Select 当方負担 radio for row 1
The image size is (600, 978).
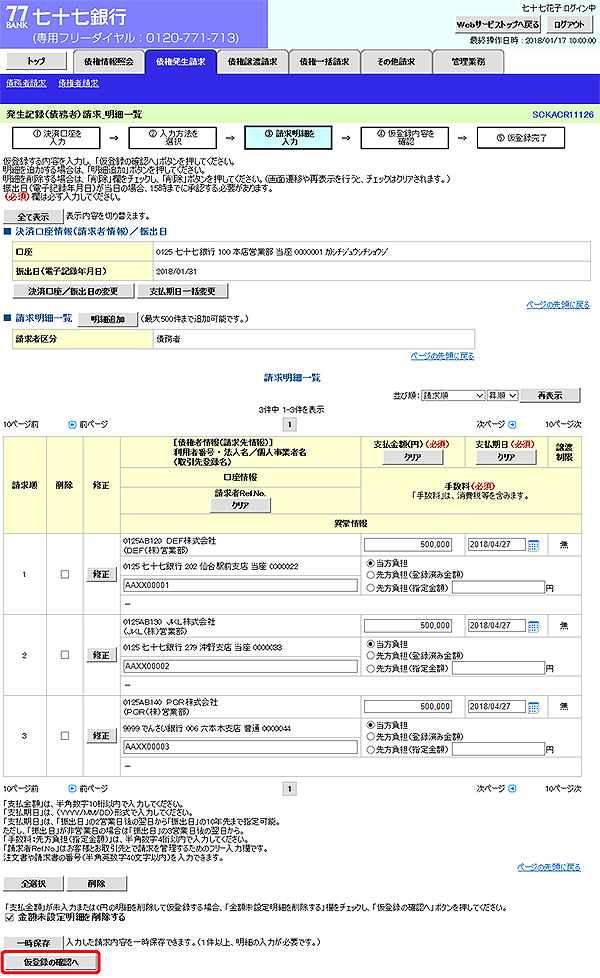370,563
